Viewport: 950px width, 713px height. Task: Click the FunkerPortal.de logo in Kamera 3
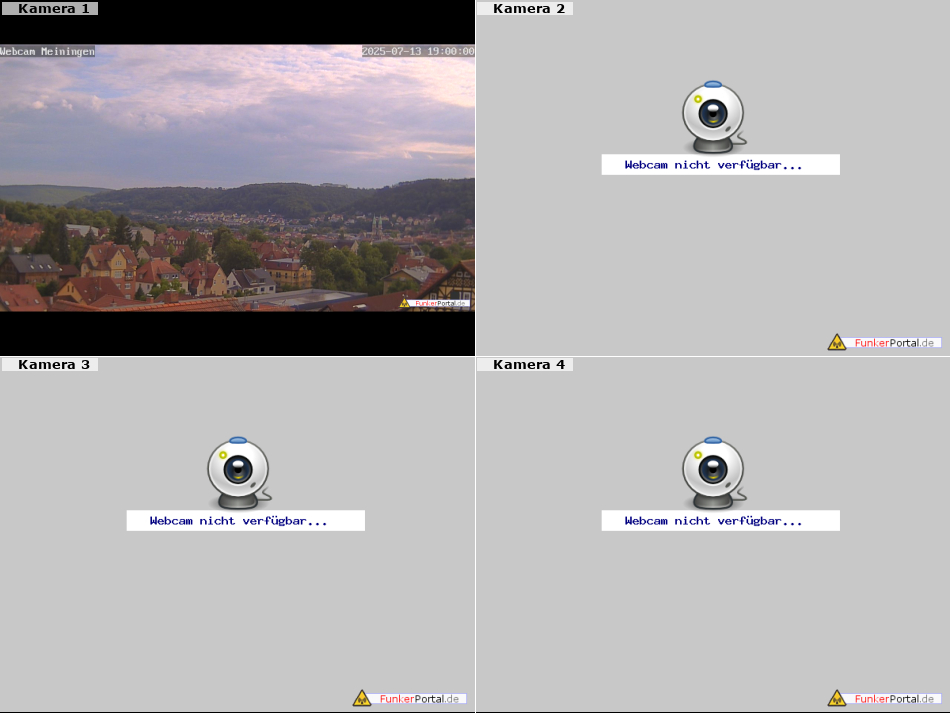410,698
